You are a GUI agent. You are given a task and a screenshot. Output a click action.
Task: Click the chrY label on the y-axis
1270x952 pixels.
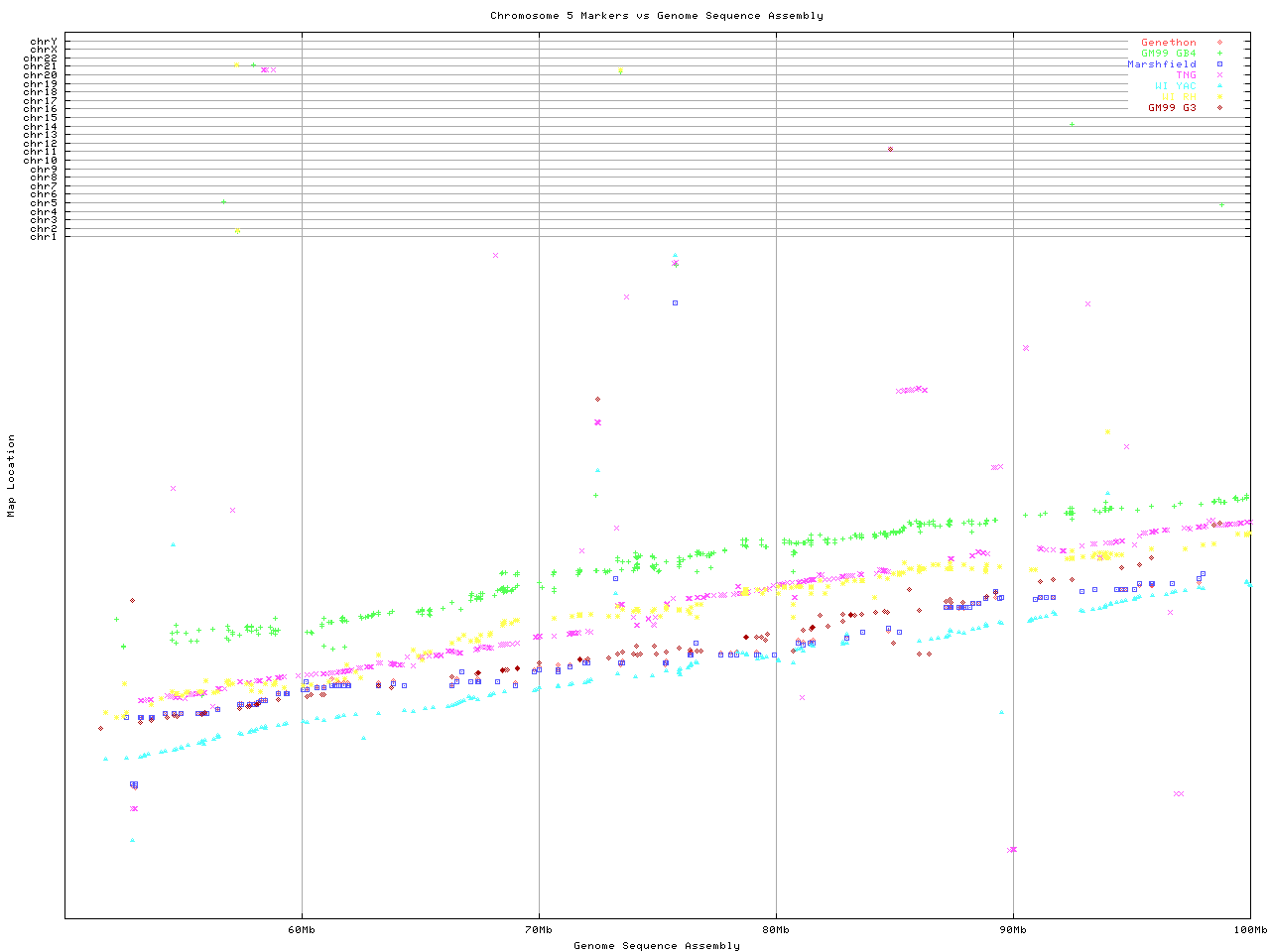pos(44,41)
